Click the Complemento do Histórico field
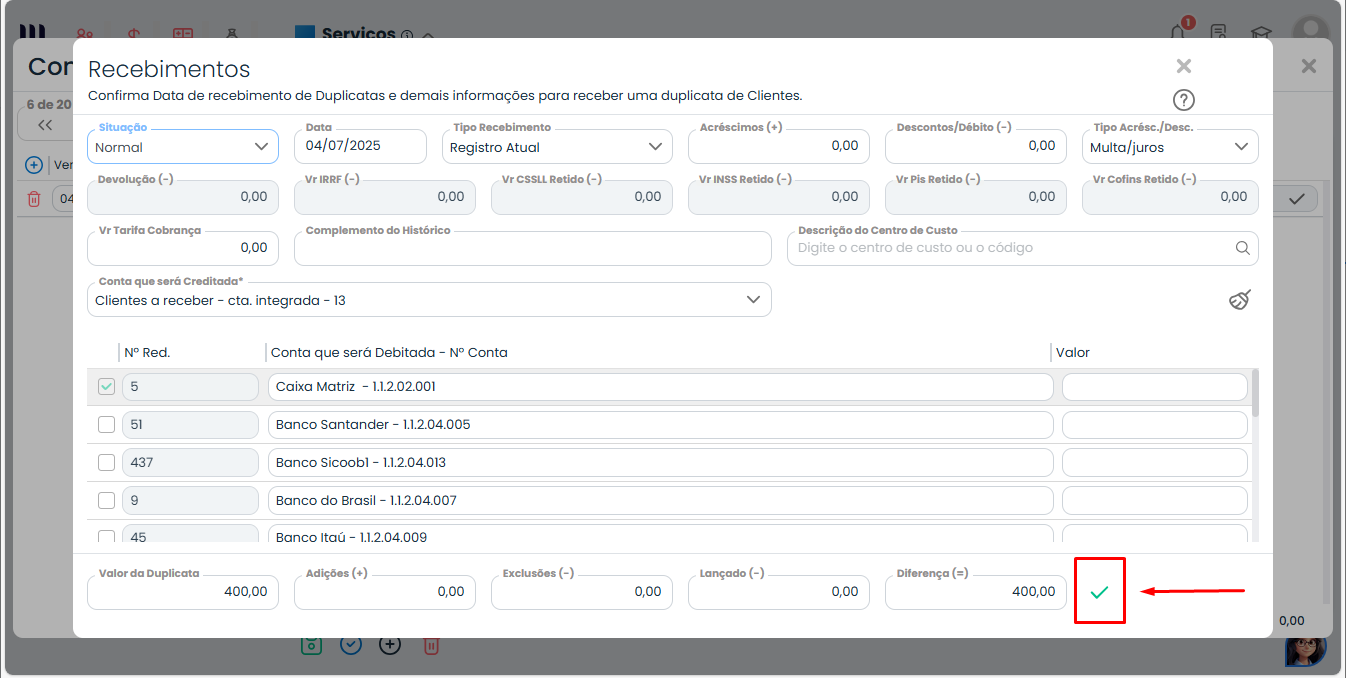Viewport: 1346px width, 678px height. pos(532,249)
